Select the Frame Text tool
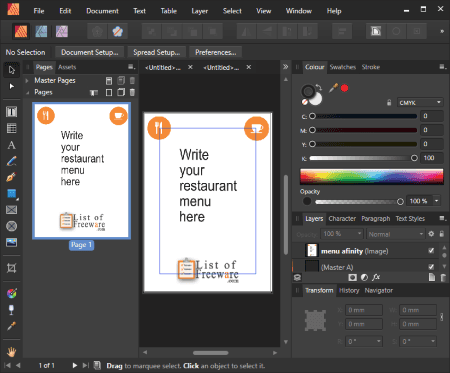 point(12,112)
